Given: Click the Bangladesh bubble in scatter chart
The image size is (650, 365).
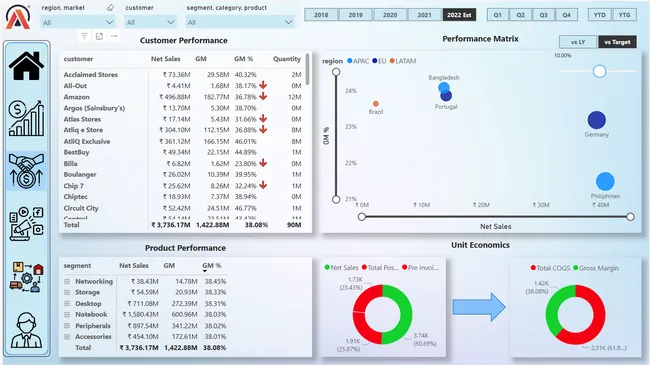Looking at the screenshot, I should pyautogui.click(x=444, y=87).
